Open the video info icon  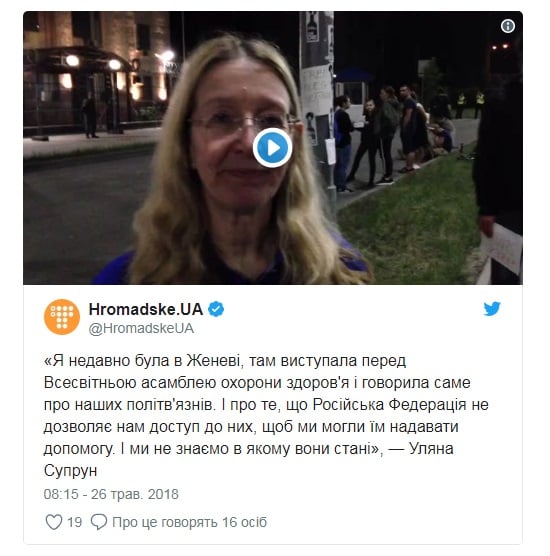(x=508, y=26)
